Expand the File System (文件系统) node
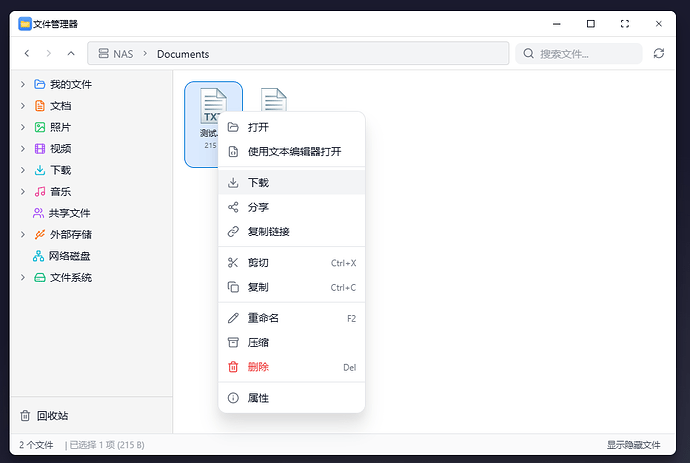This screenshot has width=690, height=463. pos(23,278)
